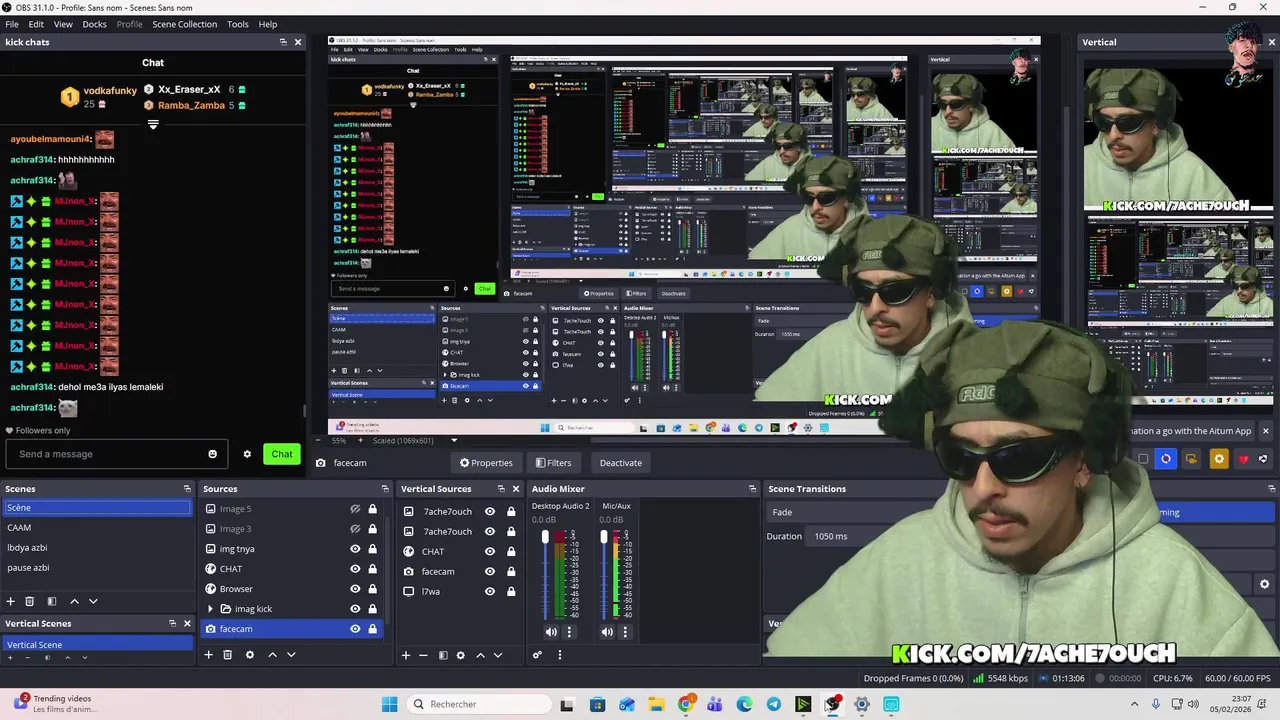
Task: Move scene down arrow in Scenes panel
Action: [93, 601]
